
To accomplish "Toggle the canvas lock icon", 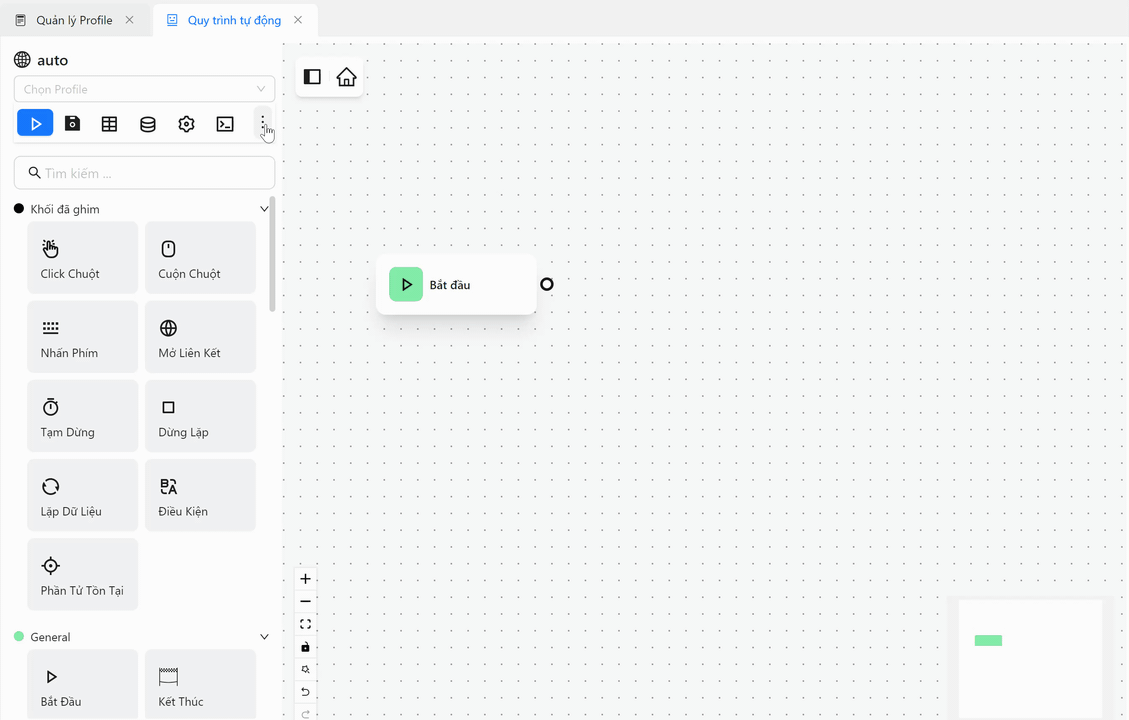I will pos(306,647).
